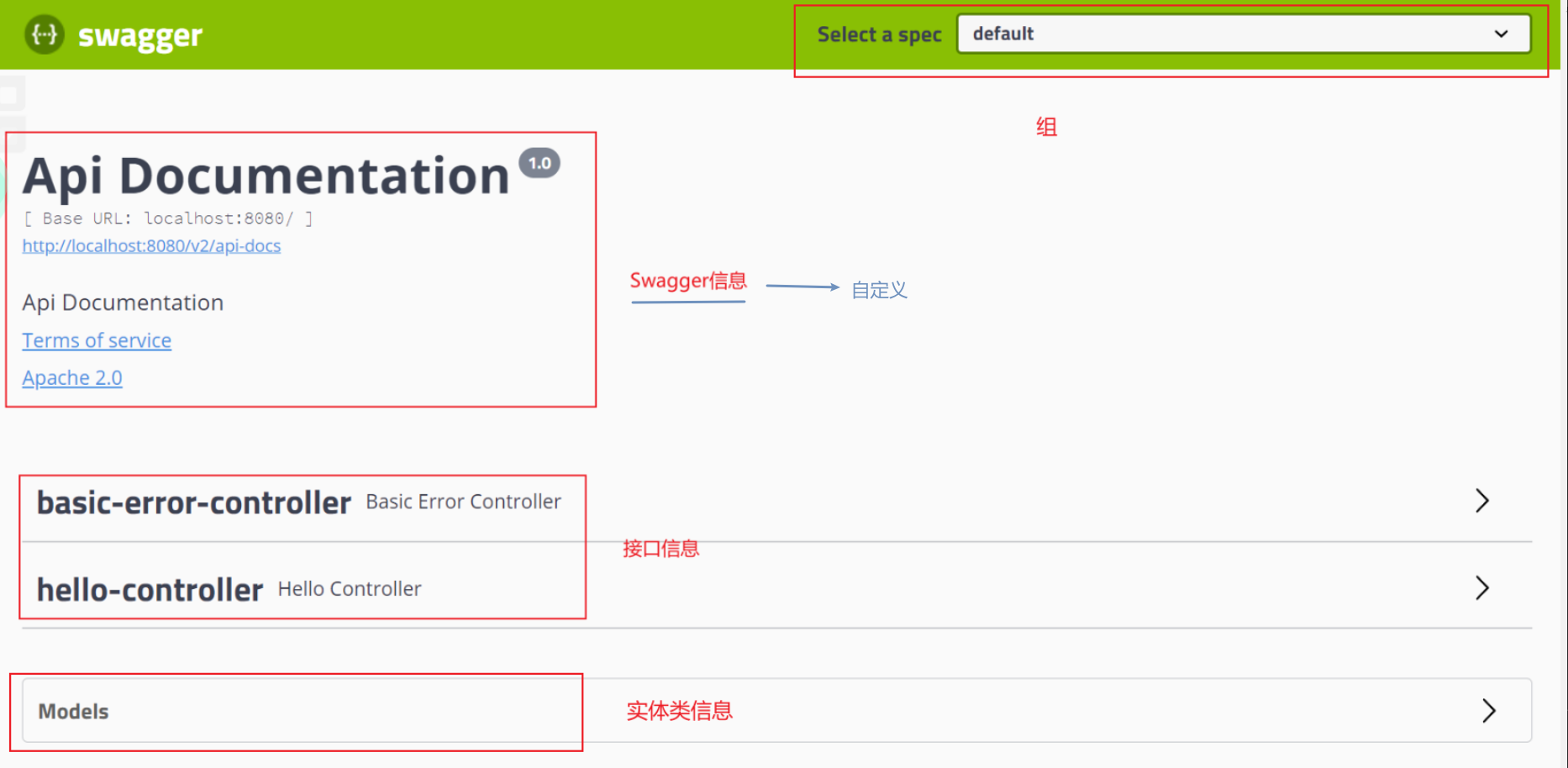Click the Hello Controller description text
Image resolution: width=1568 pixels, height=768 pixels.
pyautogui.click(x=350, y=588)
